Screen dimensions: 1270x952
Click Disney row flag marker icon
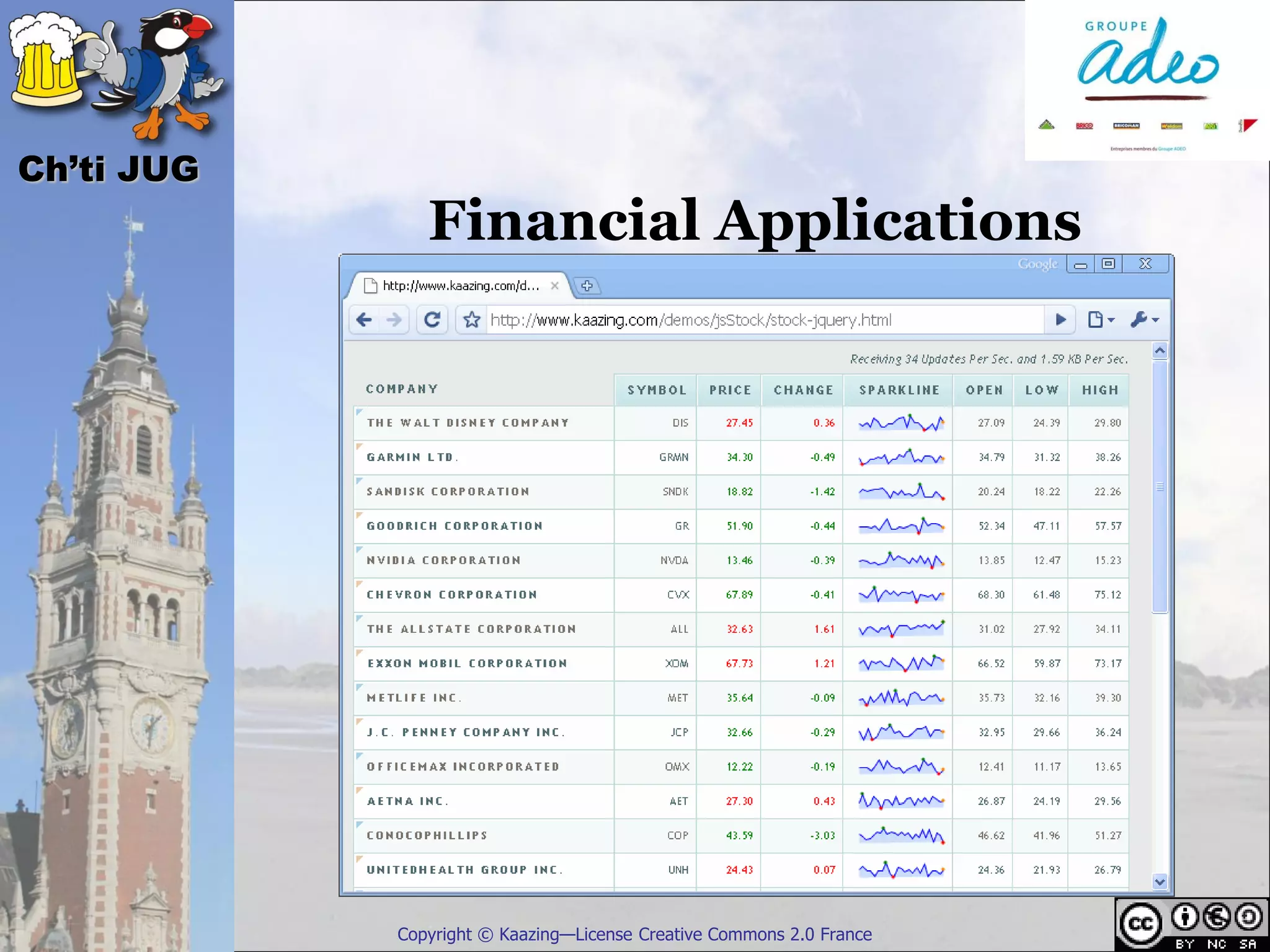point(359,412)
